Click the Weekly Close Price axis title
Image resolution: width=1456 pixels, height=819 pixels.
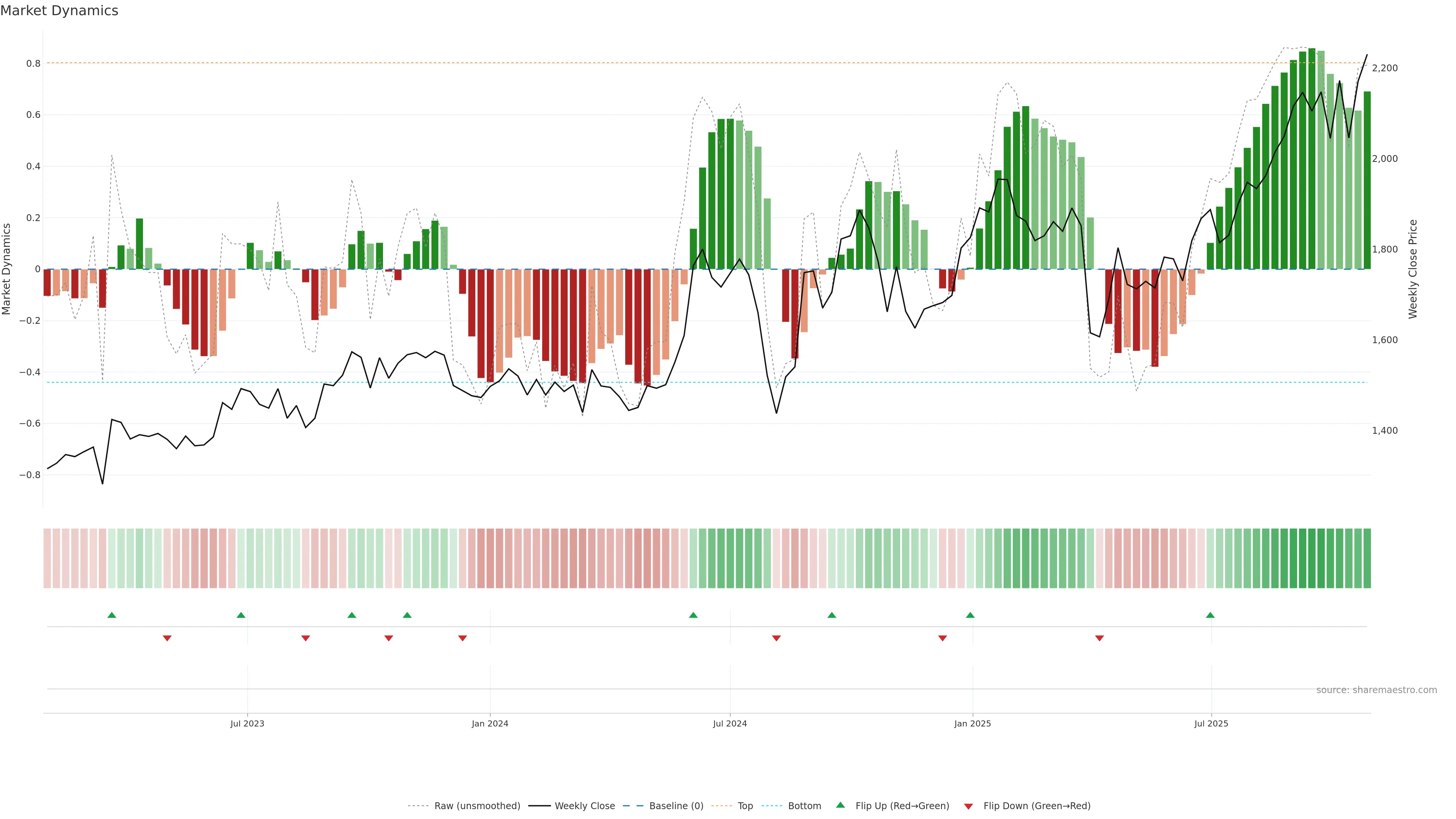(1413, 269)
